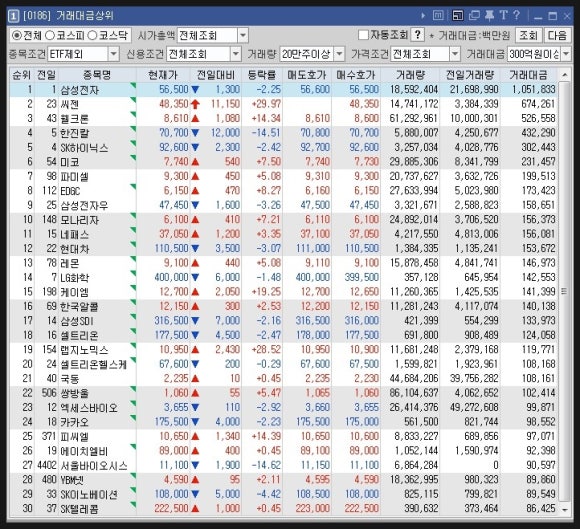Open the 가격조건 전체조회 dropdown
Screen dimensions: 580x529
tap(455, 54)
